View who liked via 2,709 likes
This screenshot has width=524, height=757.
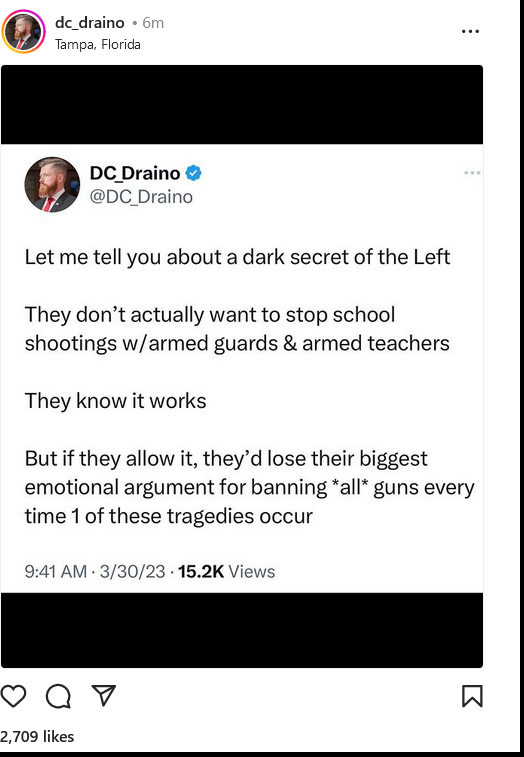click(37, 736)
